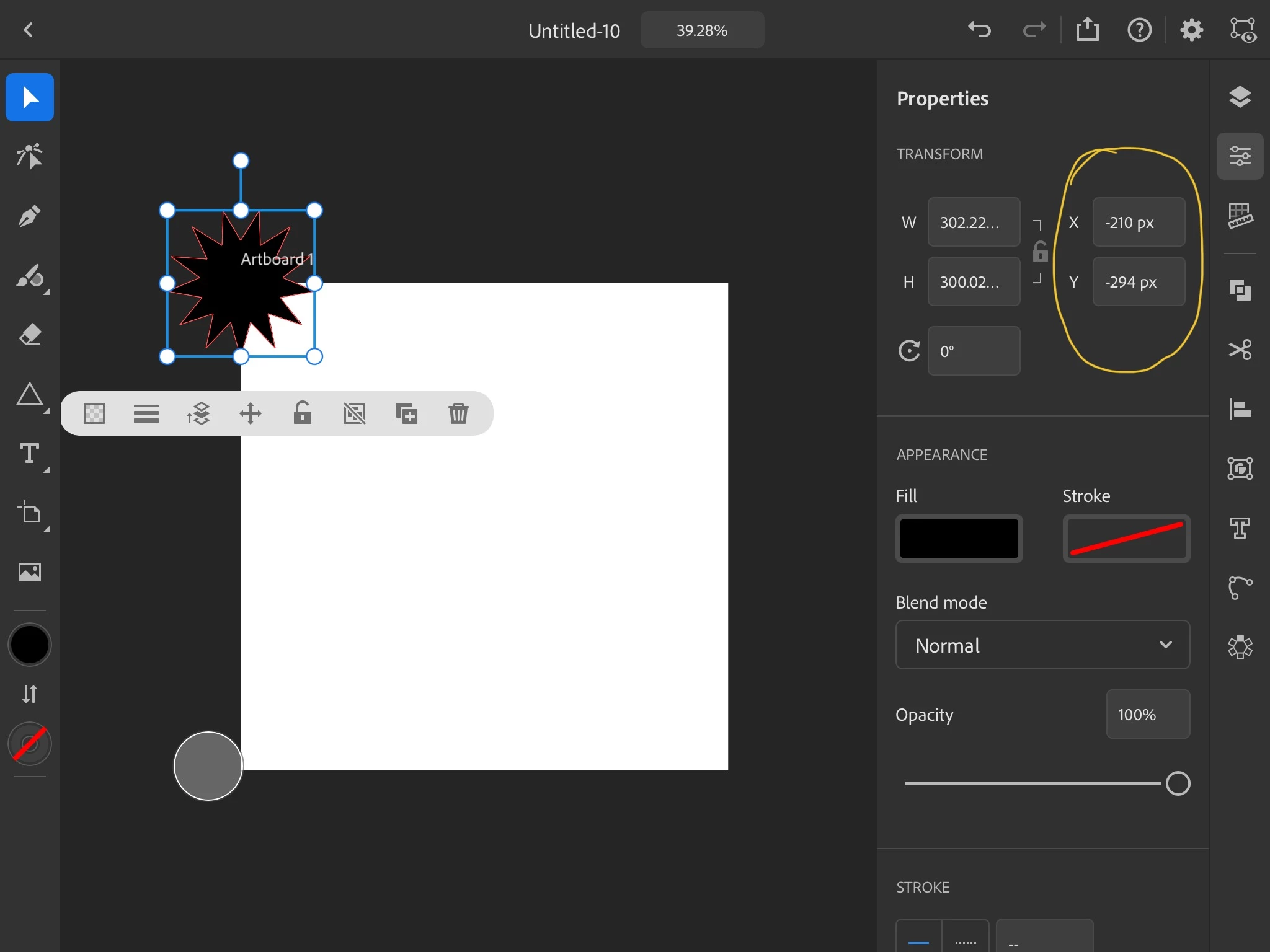Screen dimensions: 1270x952
Task: Open the Properties panel tab
Action: coord(1240,156)
